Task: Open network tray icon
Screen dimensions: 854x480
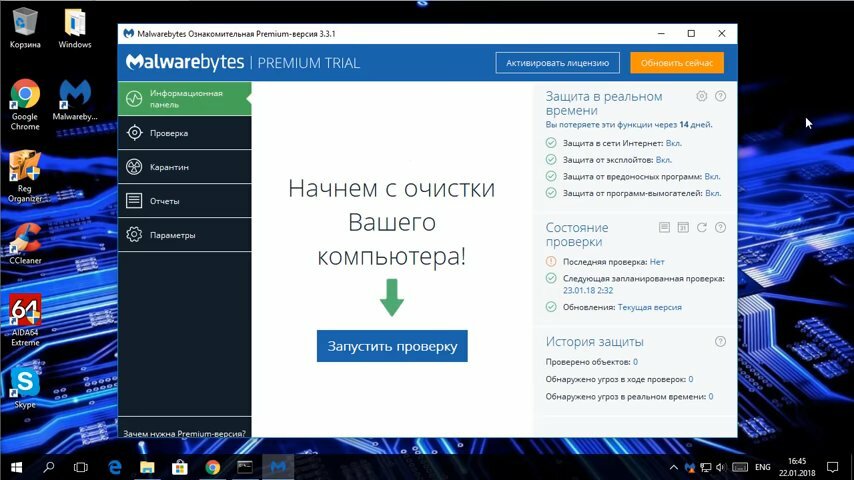Action: point(706,467)
